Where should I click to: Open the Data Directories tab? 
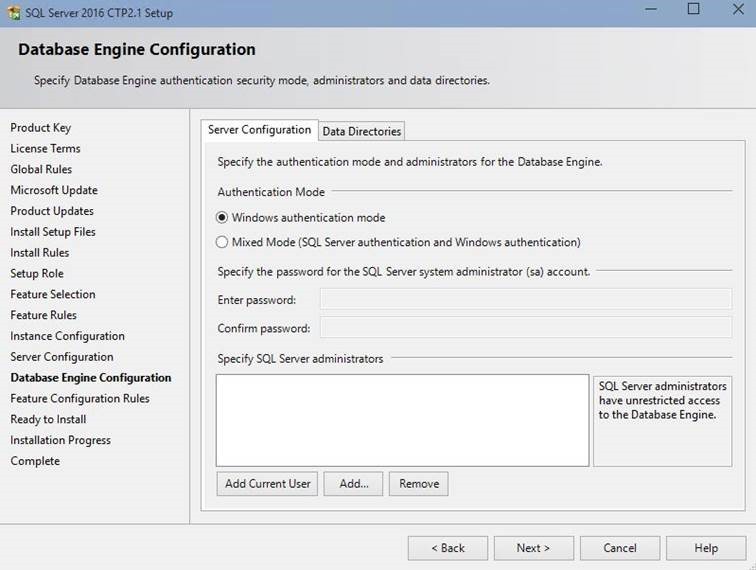point(362,131)
